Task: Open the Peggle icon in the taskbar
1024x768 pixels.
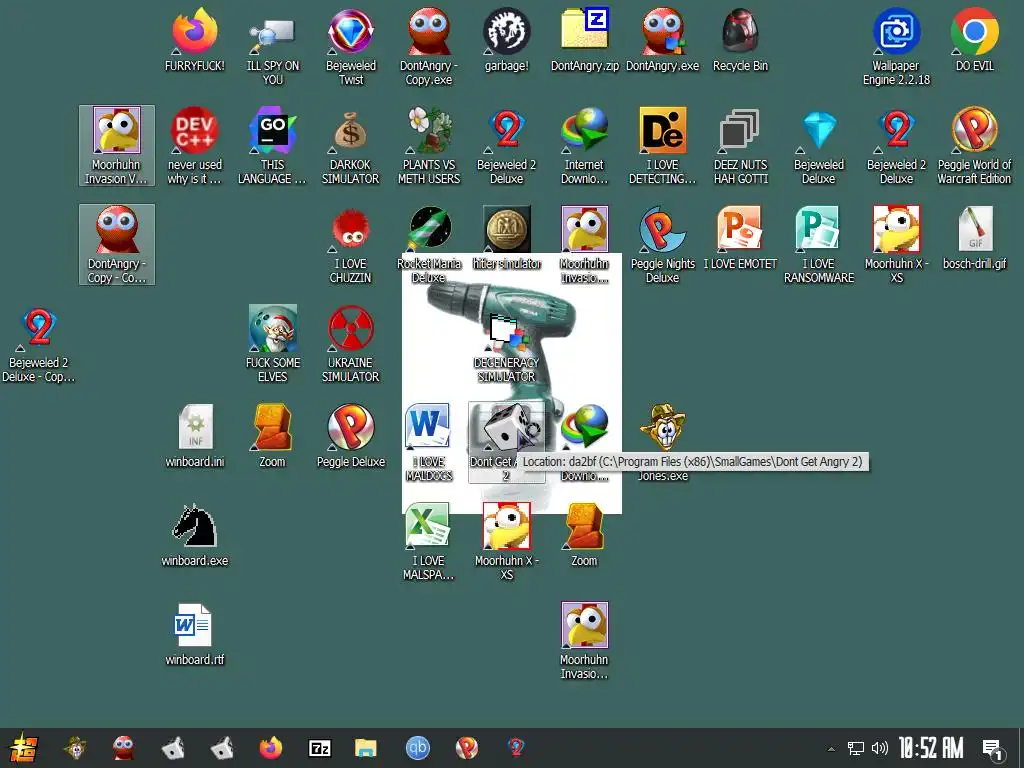Action: (466, 747)
